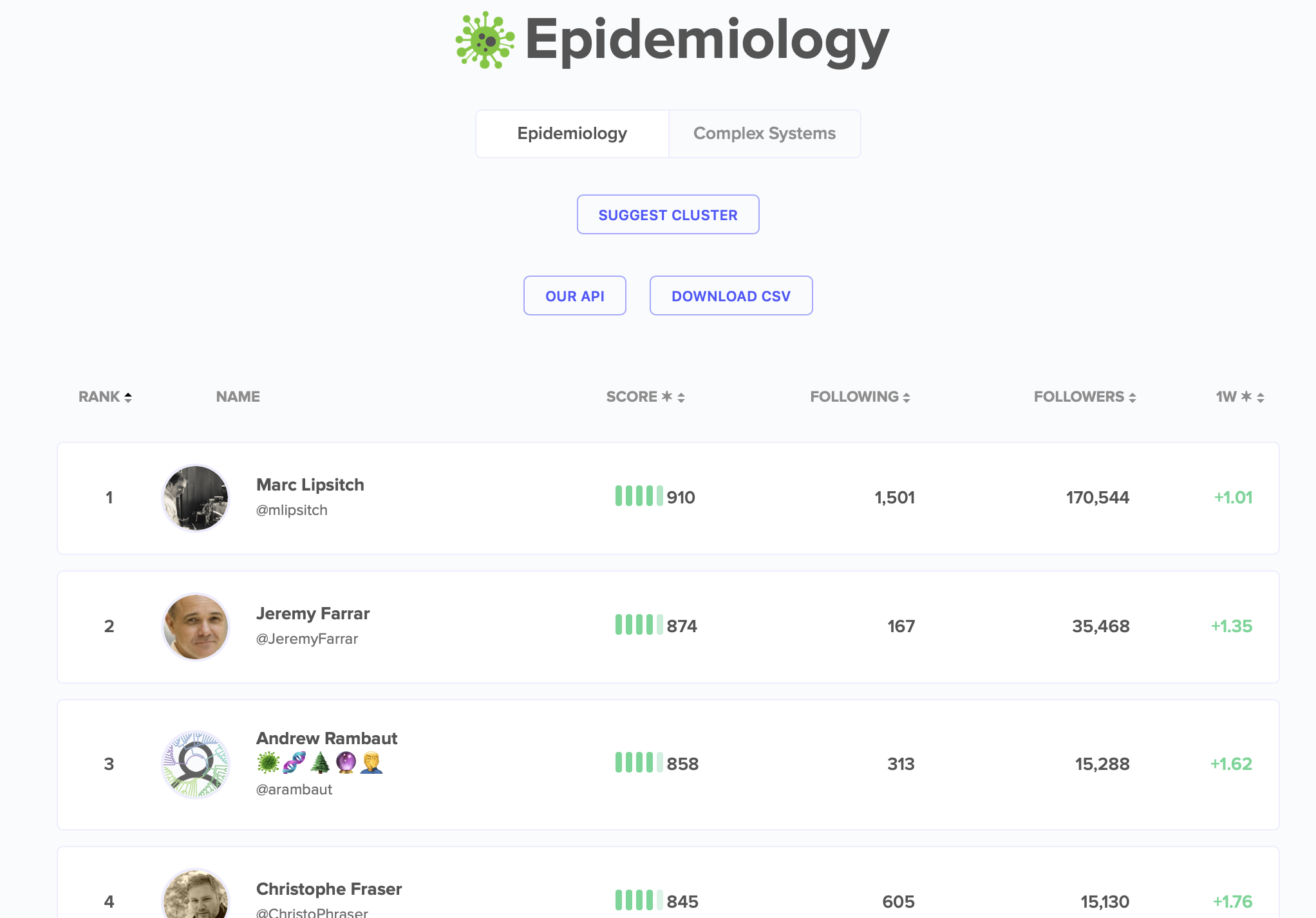Click the sort arrows next to RANK
The width and height of the screenshot is (1316, 918).
[x=127, y=397]
